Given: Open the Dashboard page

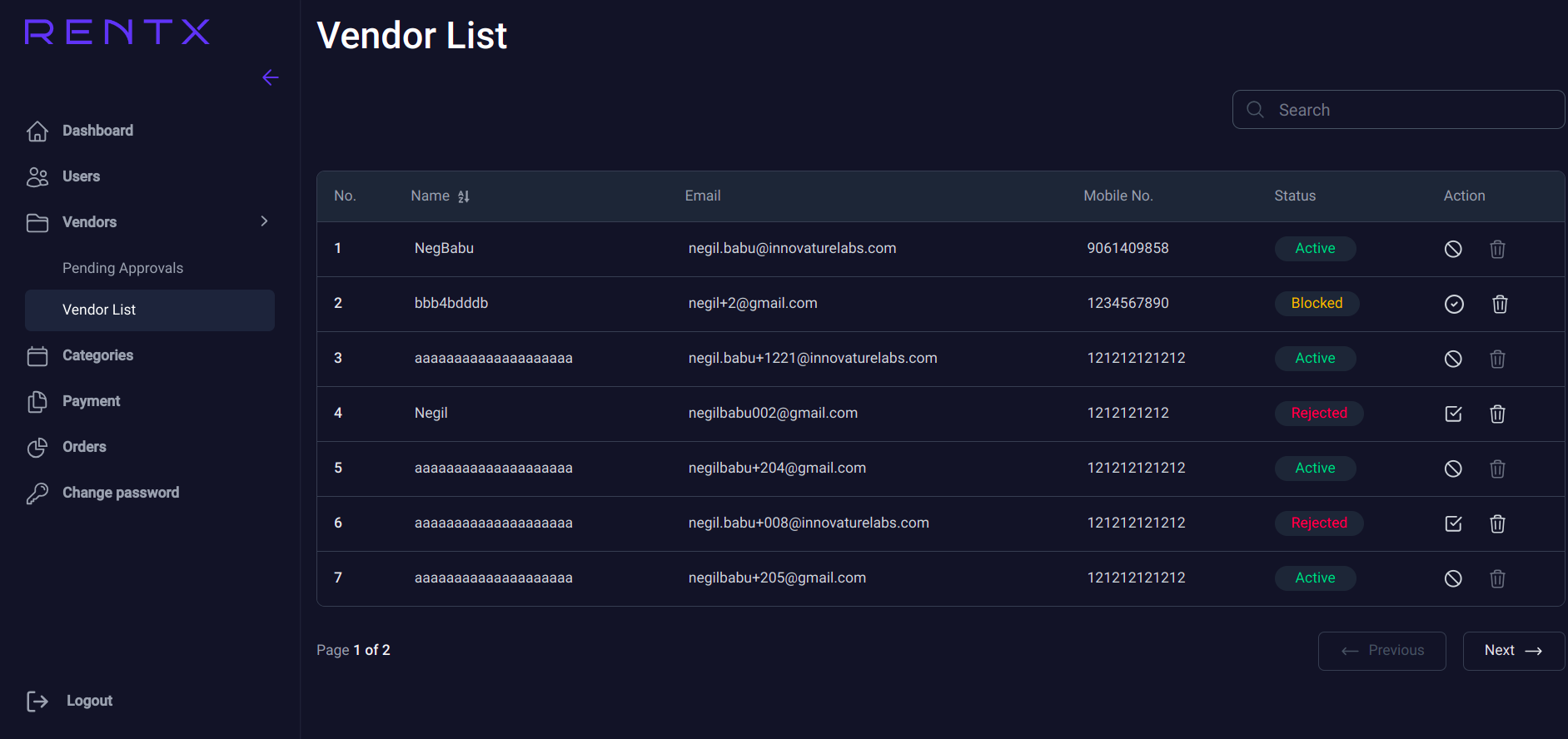Looking at the screenshot, I should click(x=97, y=131).
